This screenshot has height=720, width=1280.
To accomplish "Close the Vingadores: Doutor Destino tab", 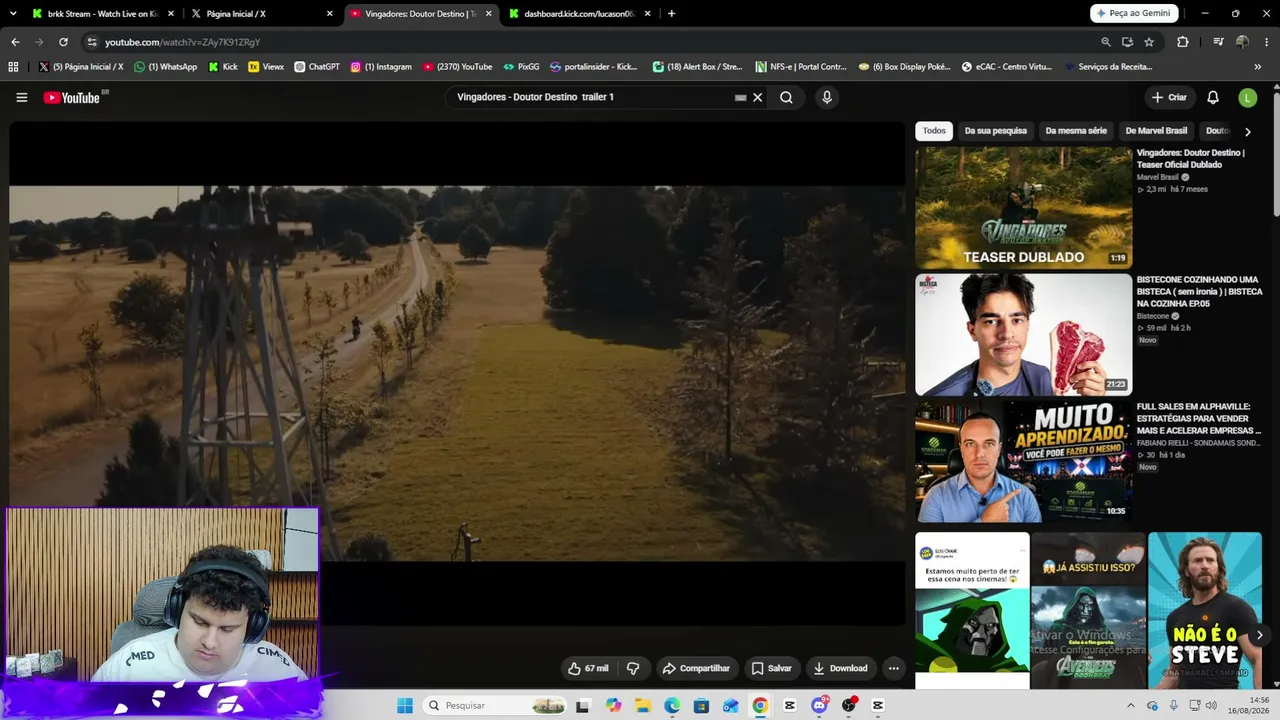I will [489, 14].
